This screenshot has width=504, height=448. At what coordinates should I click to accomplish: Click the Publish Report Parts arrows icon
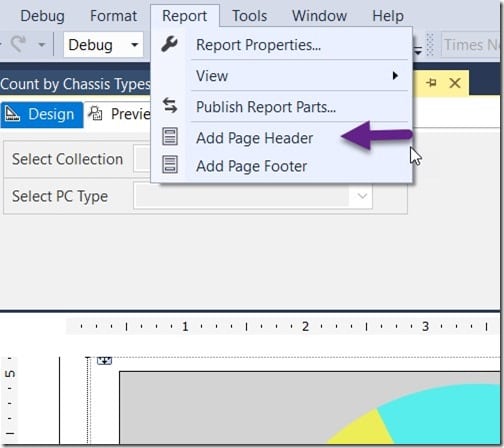pos(170,105)
